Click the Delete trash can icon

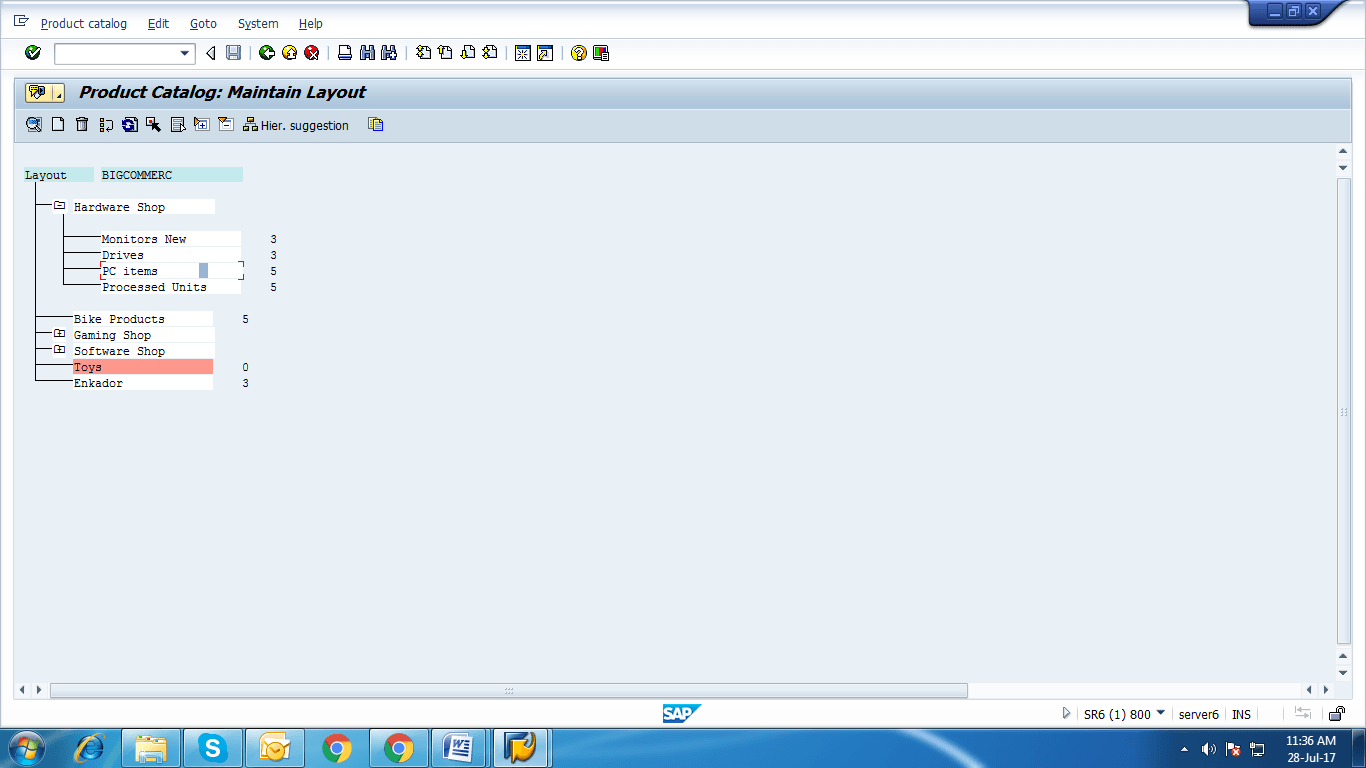pos(82,124)
